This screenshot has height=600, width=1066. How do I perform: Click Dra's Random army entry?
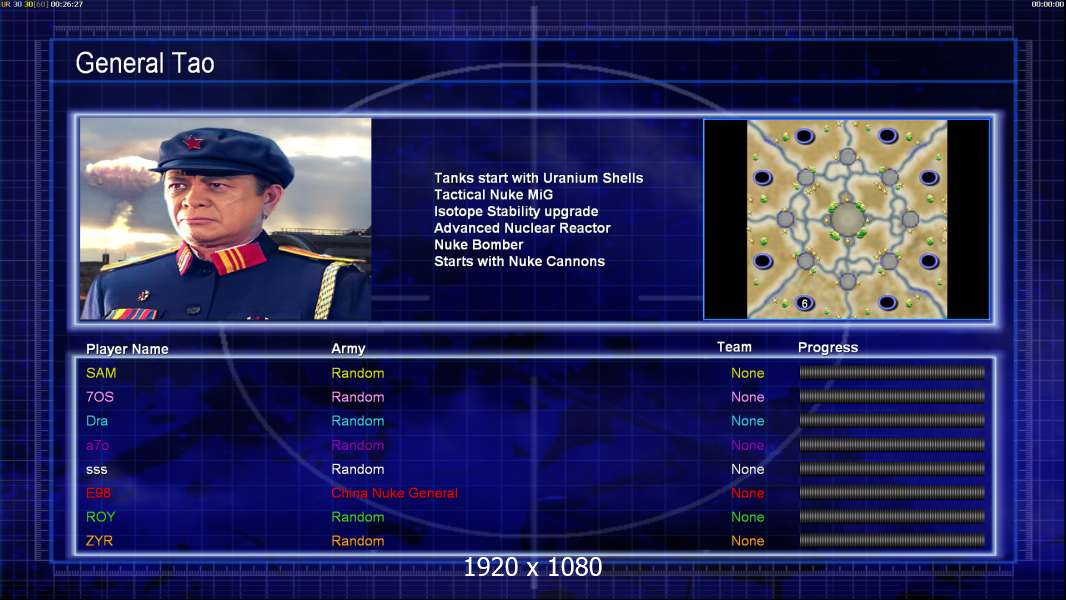pos(358,421)
